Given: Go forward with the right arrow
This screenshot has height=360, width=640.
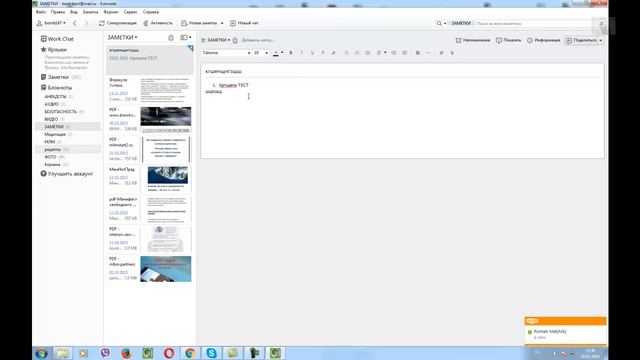Looking at the screenshot, I should (86, 23).
